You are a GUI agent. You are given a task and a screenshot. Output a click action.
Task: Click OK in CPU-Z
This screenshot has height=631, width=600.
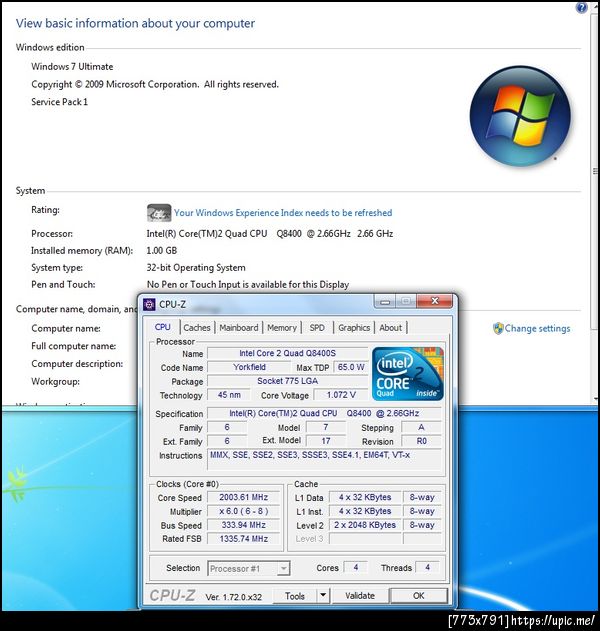pos(419,596)
